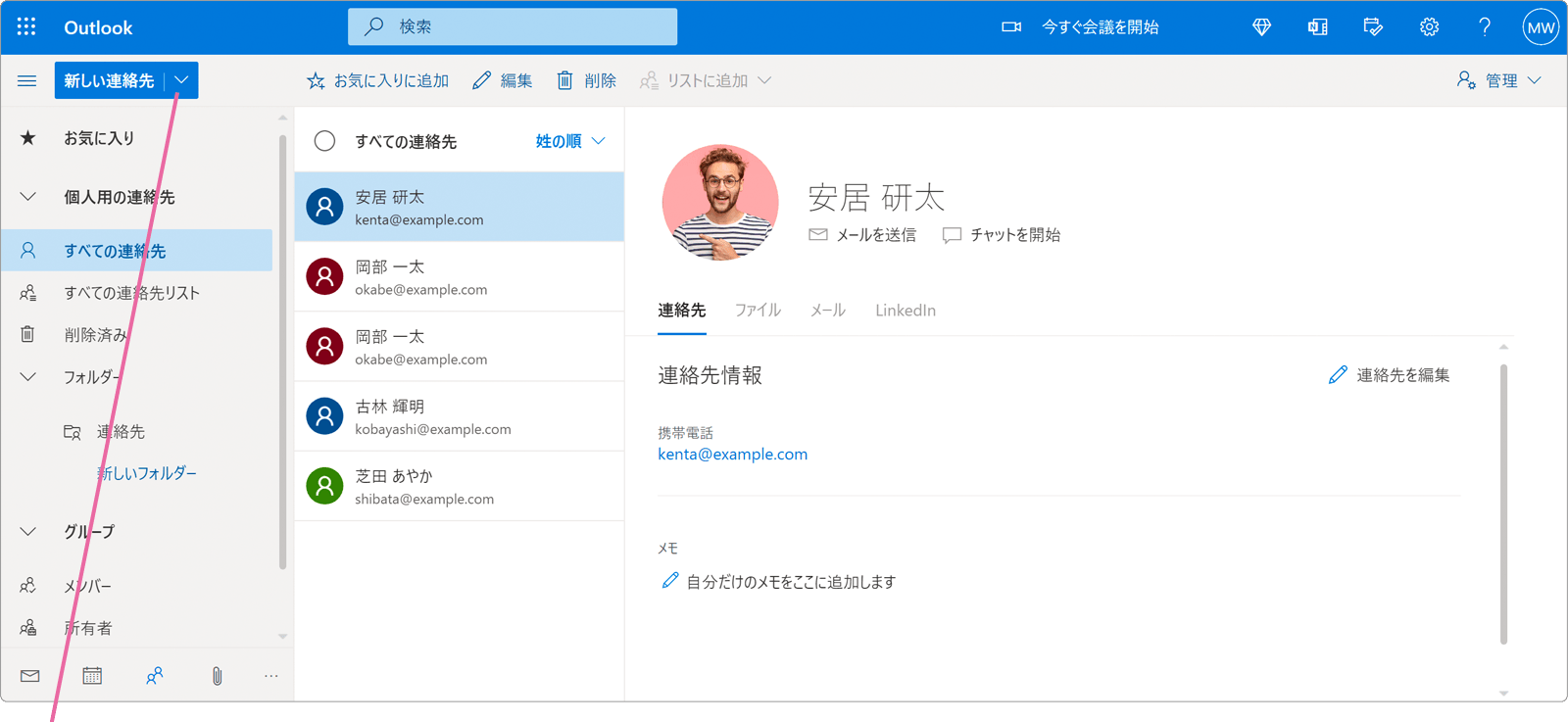Click the video camera meeting icon
The image size is (1568, 722).
pos(1011,27)
